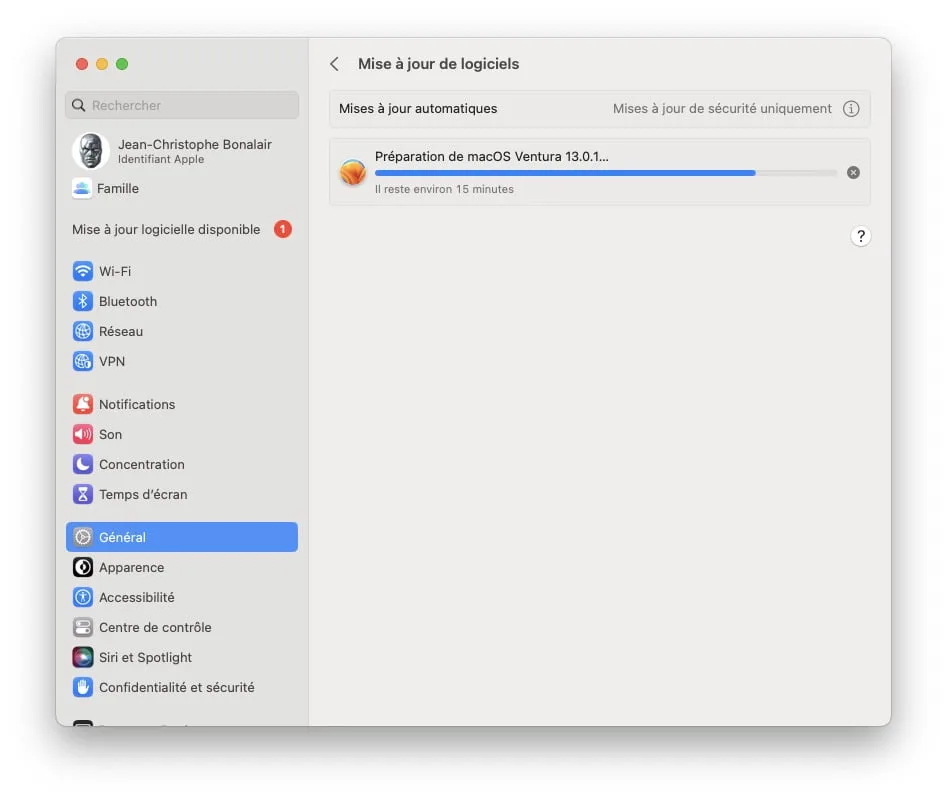Click the Rechercher search field
Viewport: 947px width, 800px height.
pos(181,105)
